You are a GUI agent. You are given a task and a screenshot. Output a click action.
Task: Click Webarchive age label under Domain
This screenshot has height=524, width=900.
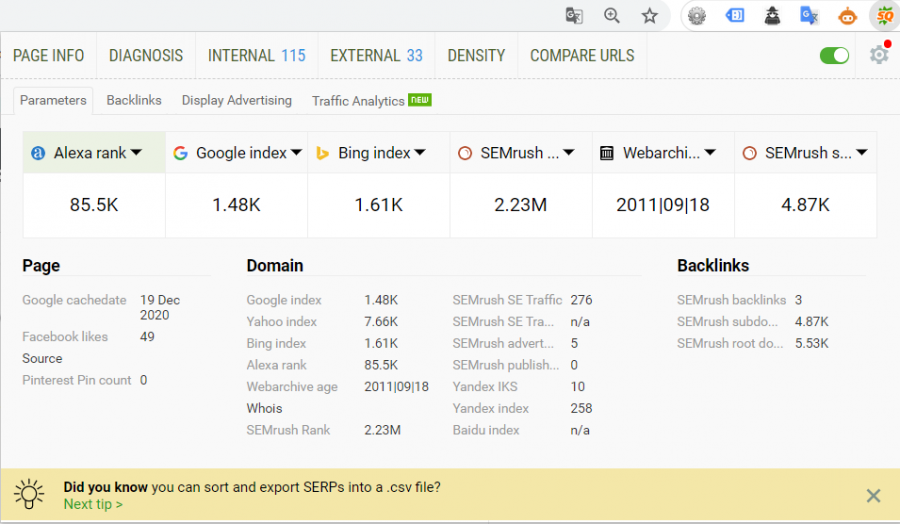[292, 387]
